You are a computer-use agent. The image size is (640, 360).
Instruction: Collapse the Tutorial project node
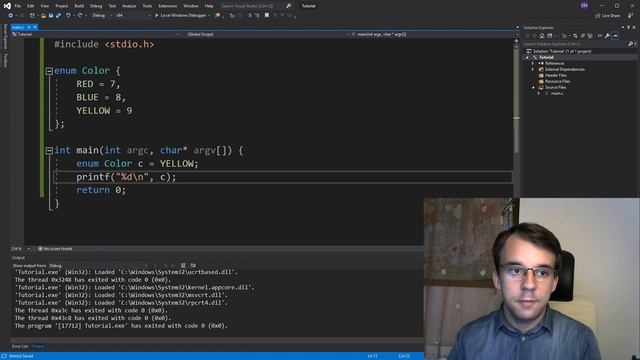(x=527, y=58)
